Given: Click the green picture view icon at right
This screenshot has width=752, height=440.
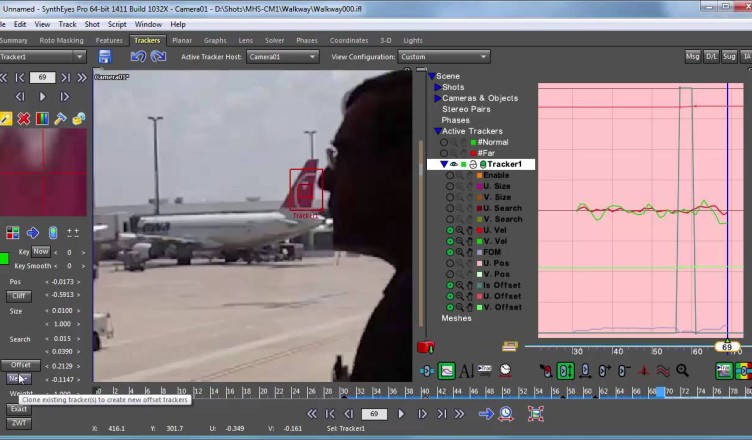Looking at the screenshot, I should click(x=724, y=370).
